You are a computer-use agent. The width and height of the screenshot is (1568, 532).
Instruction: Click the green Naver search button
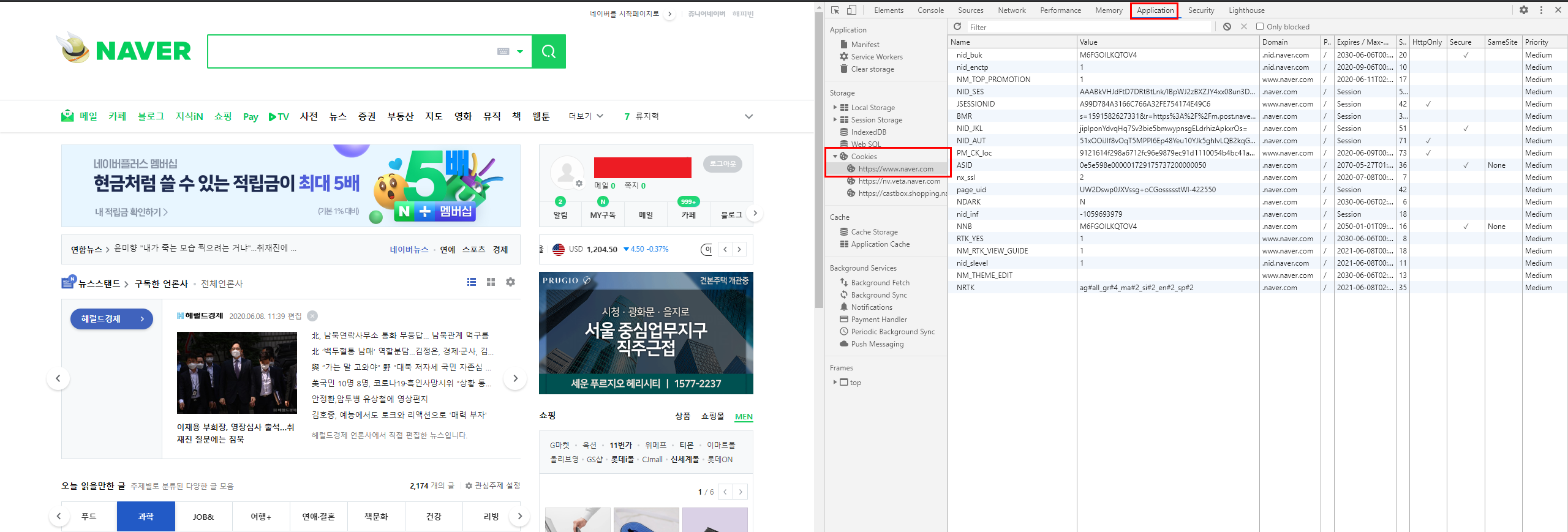point(548,51)
